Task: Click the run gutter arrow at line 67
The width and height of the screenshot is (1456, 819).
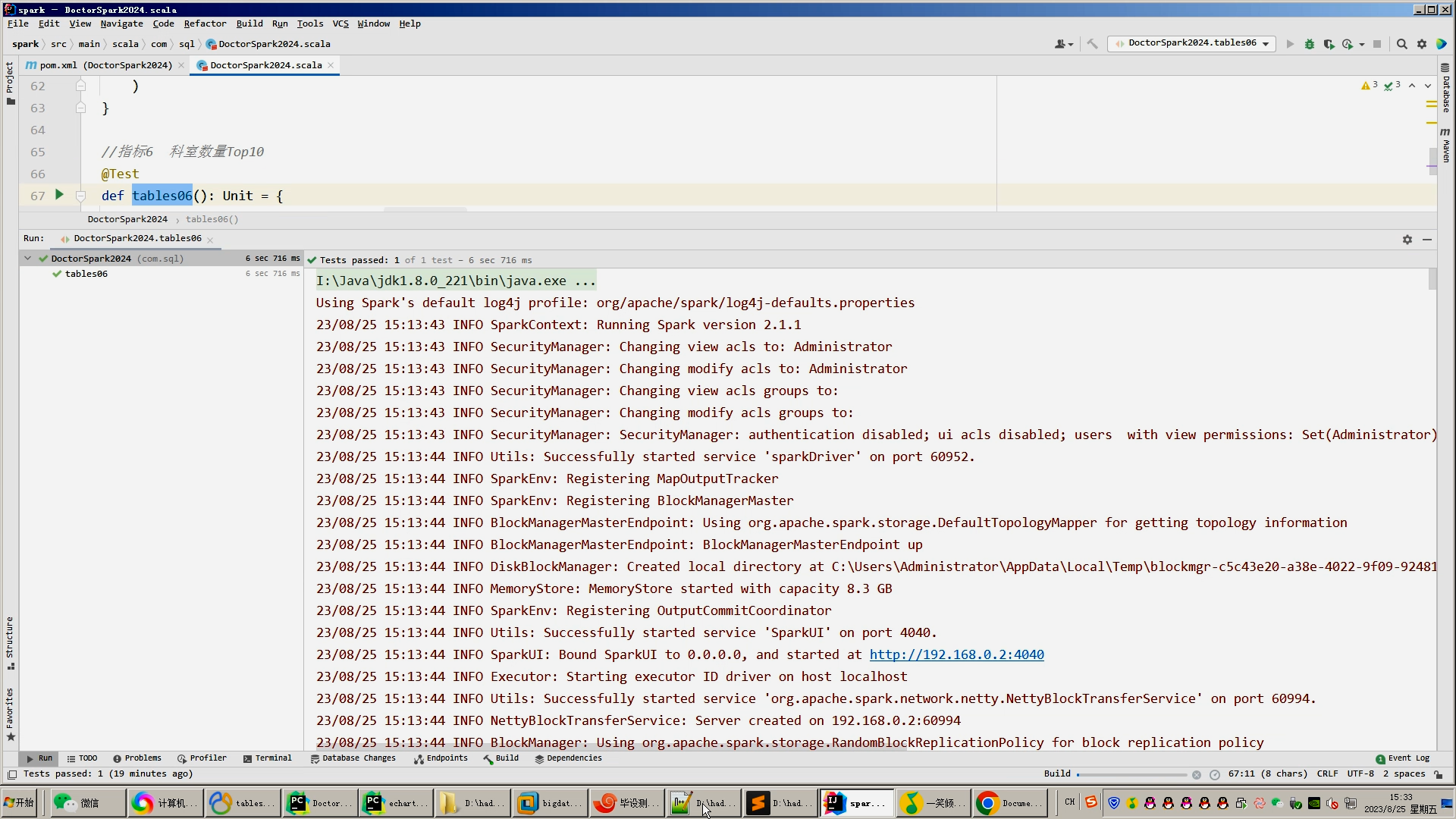Action: click(59, 195)
